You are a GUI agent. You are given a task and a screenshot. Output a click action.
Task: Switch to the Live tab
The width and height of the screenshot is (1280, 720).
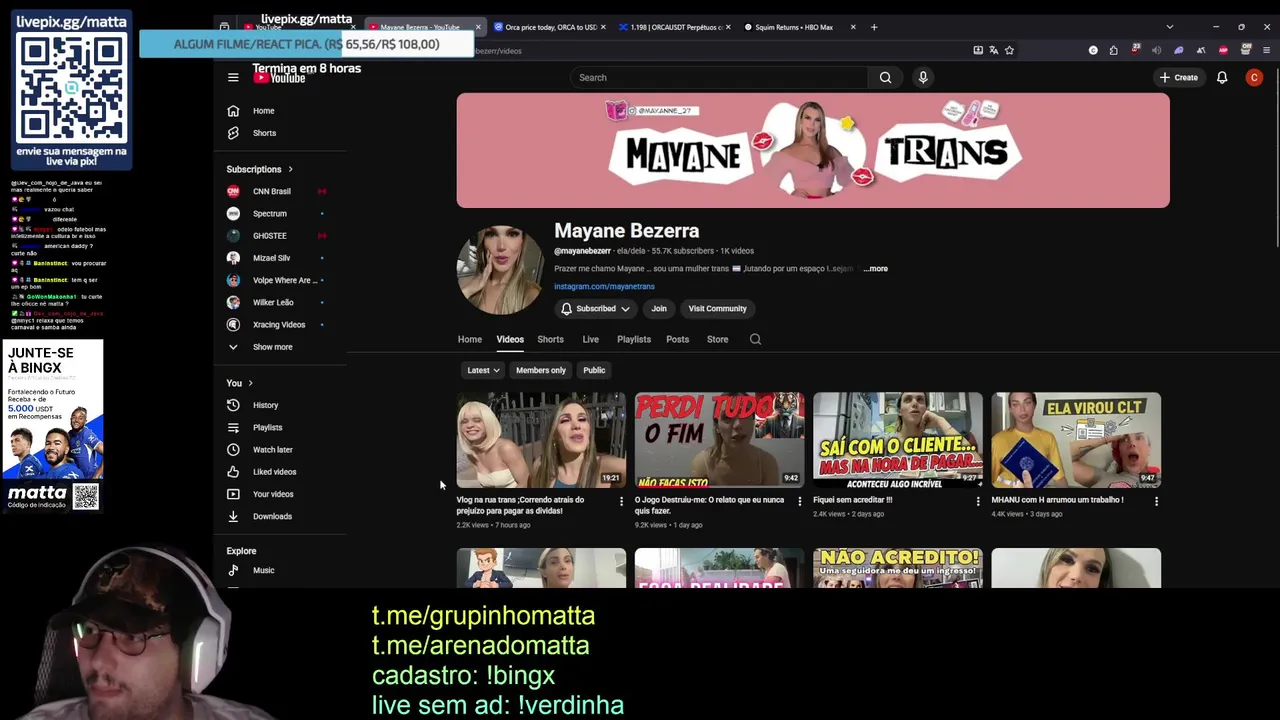[x=591, y=339]
